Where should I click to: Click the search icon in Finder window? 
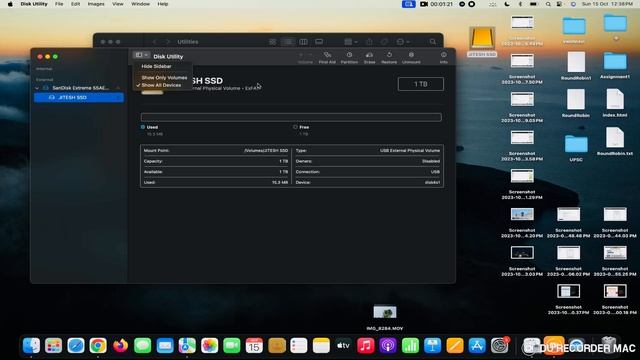pyautogui.click(x=433, y=42)
